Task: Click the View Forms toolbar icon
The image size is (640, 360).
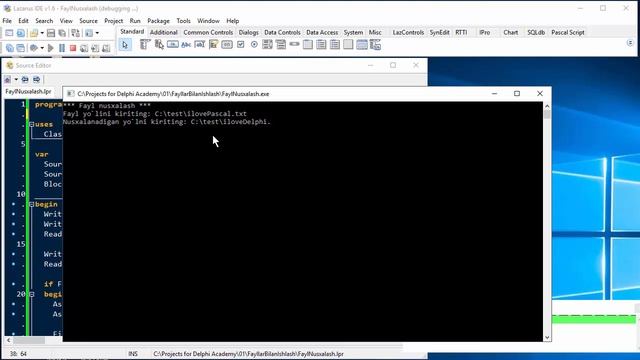Action: pos(20,48)
